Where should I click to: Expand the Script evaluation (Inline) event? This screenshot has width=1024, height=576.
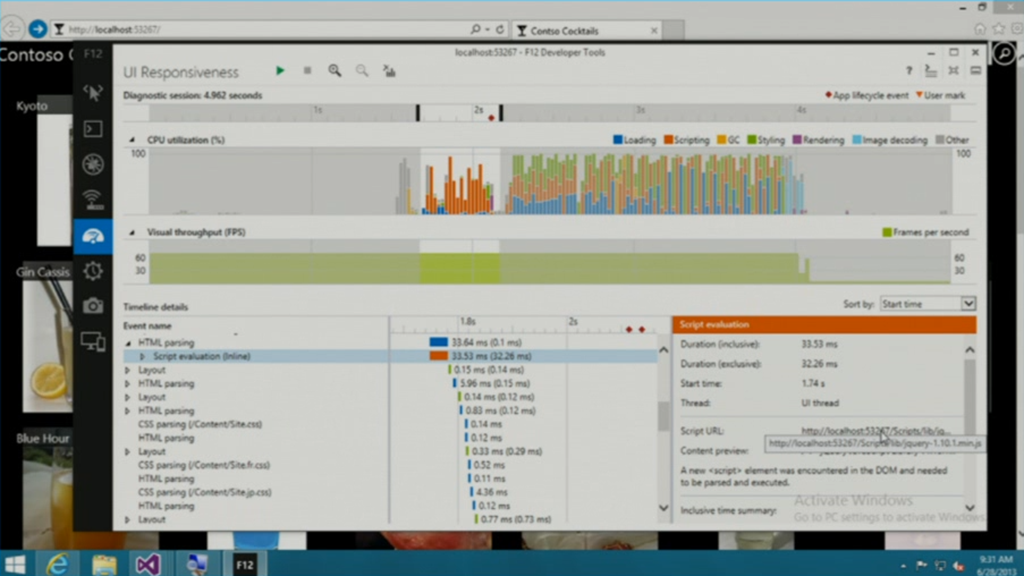[x=142, y=357]
